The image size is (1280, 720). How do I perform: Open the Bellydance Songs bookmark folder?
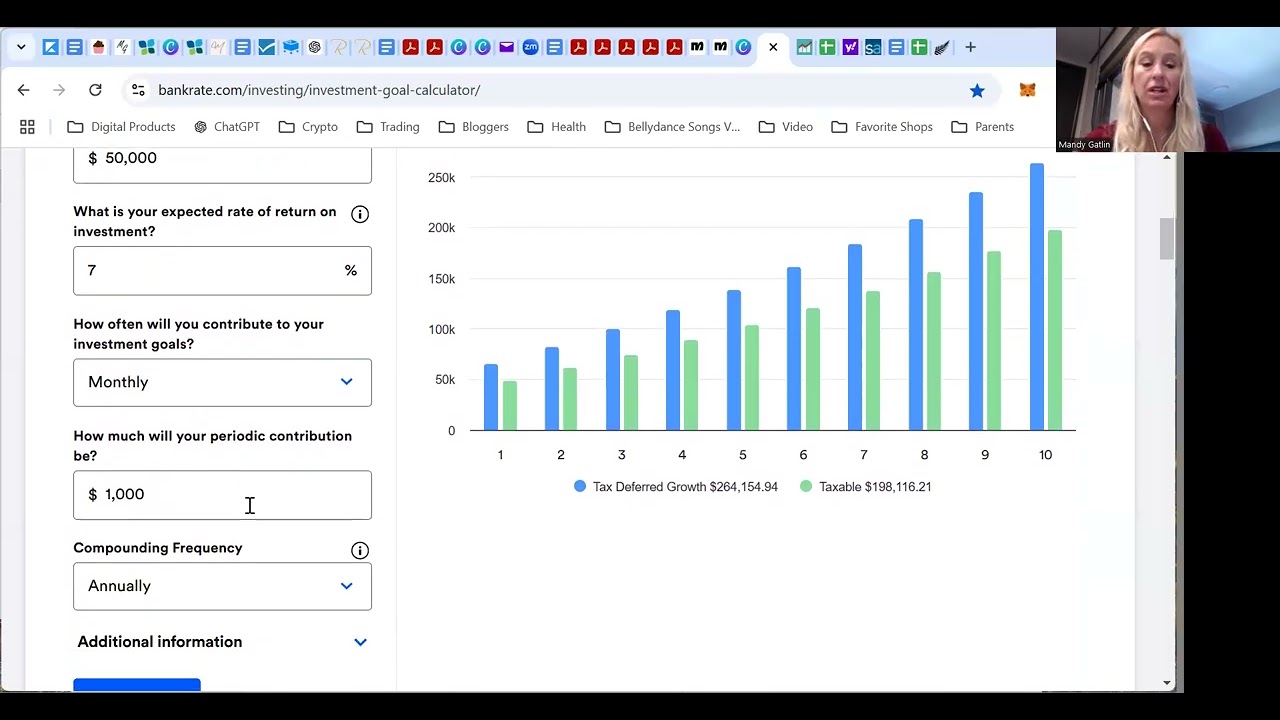pos(672,127)
